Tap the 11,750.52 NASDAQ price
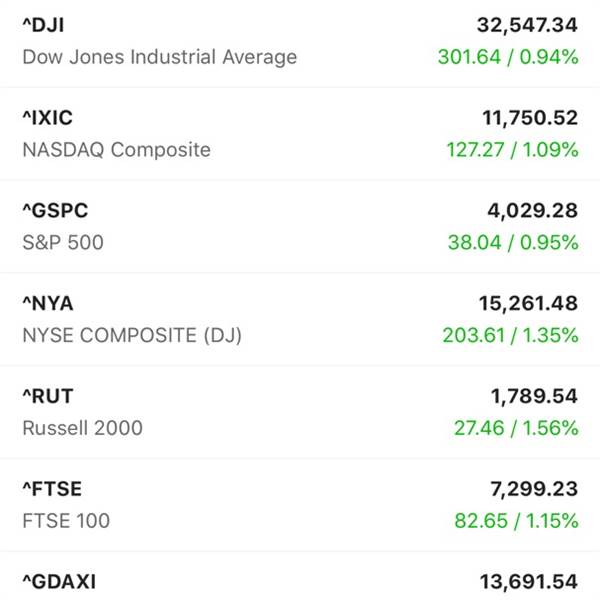This screenshot has height=600, width=600. pyautogui.click(x=530, y=118)
